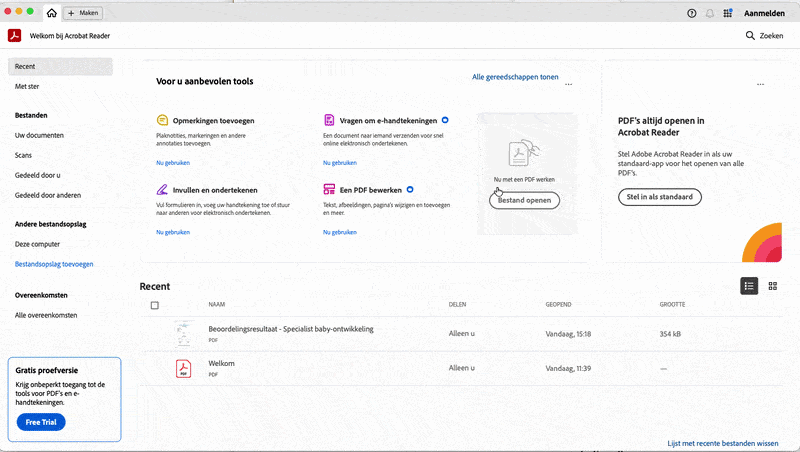The image size is (800, 452).
Task: Click Nu gebruiken under Vragen om e-handtekeningen
Action: click(340, 163)
